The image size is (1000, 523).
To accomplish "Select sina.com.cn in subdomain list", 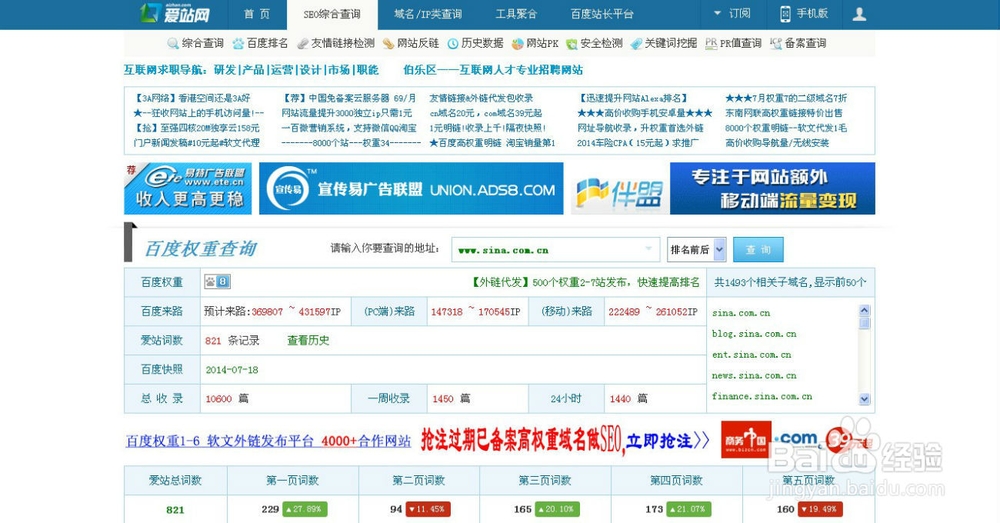I will (x=741, y=313).
